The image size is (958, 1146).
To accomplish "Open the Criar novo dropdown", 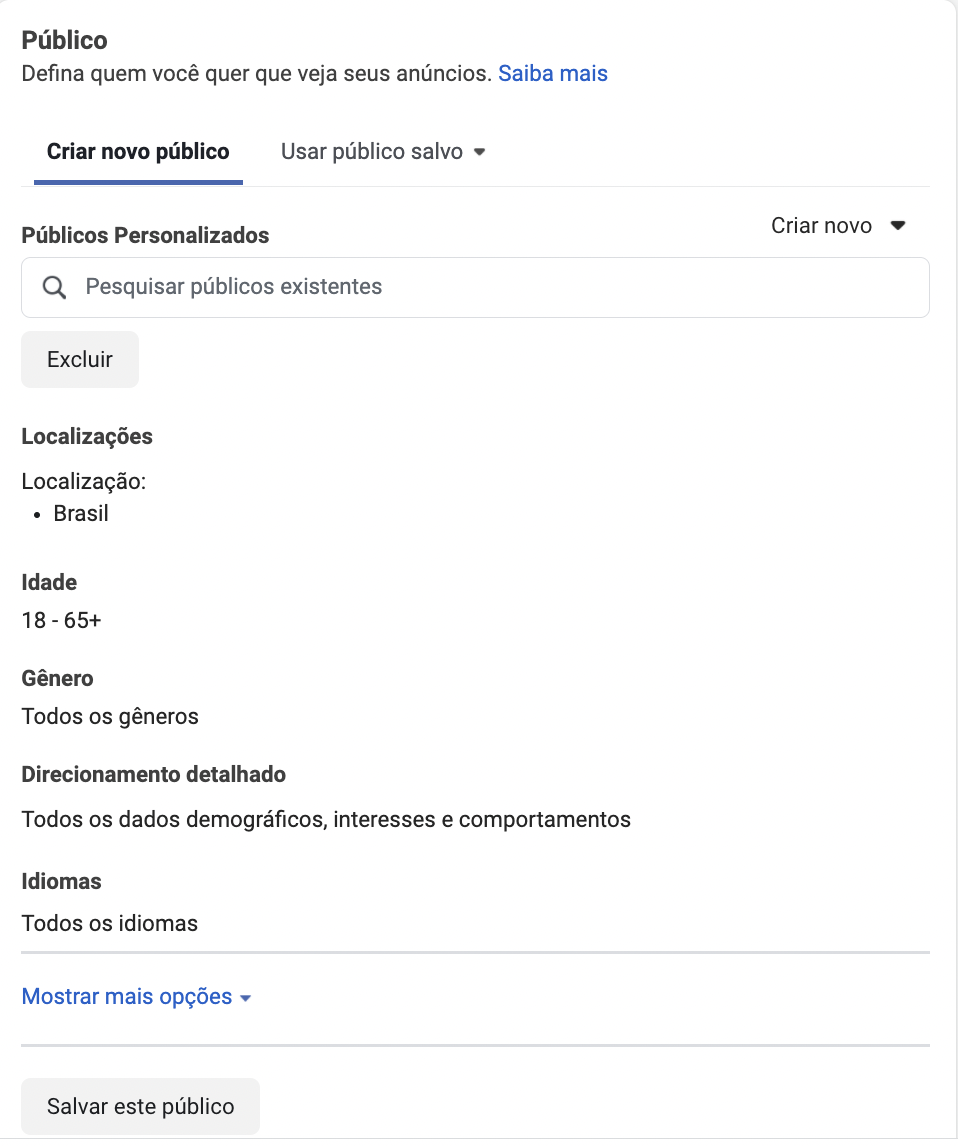I will [x=838, y=226].
